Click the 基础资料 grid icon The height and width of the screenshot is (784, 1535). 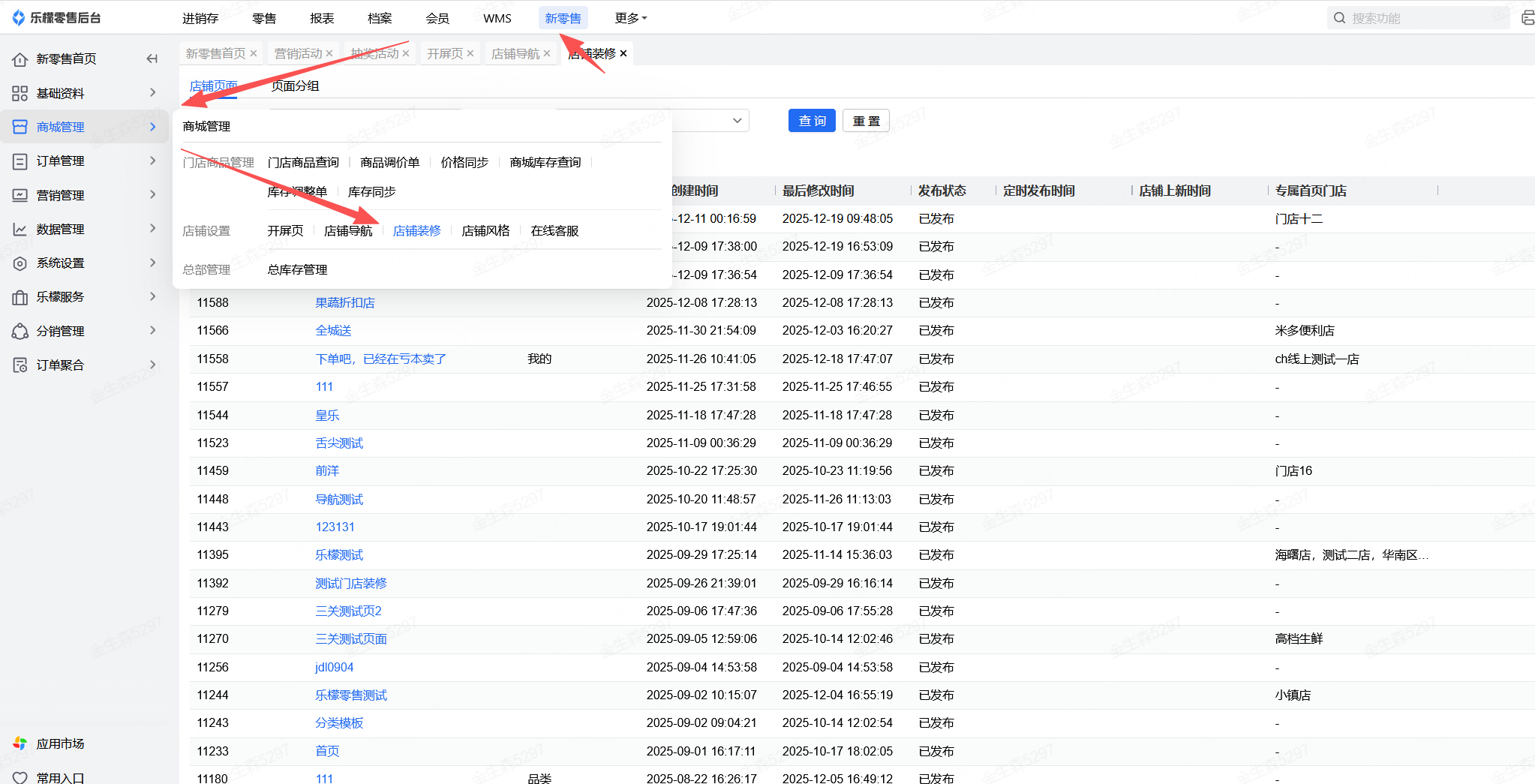[20, 93]
